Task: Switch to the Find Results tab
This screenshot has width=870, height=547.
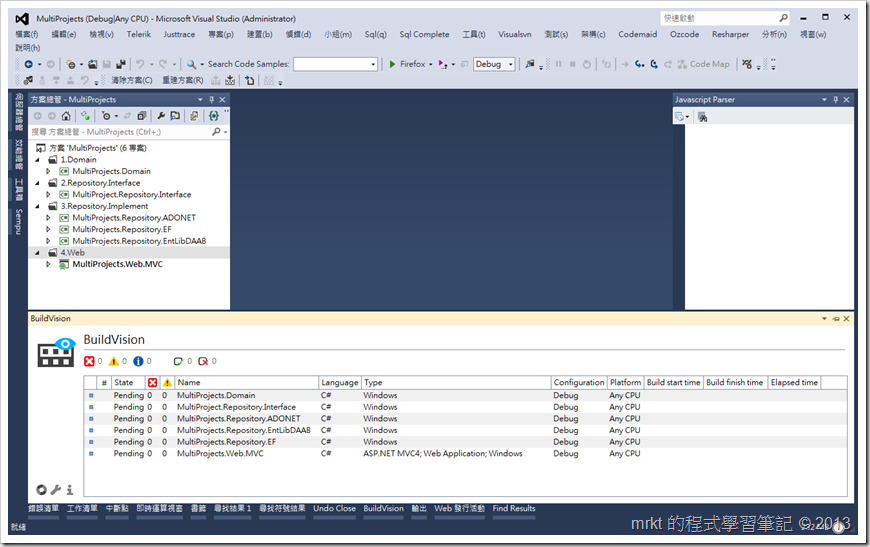Action: click(514, 509)
